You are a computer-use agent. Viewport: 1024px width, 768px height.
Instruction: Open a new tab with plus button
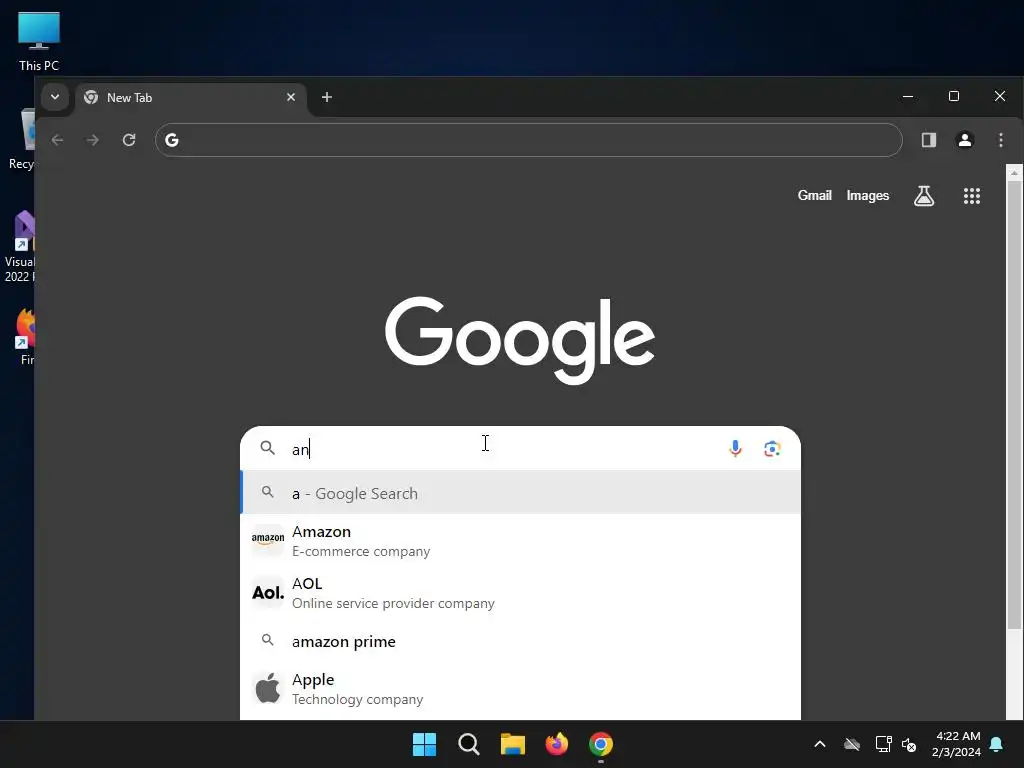[327, 97]
